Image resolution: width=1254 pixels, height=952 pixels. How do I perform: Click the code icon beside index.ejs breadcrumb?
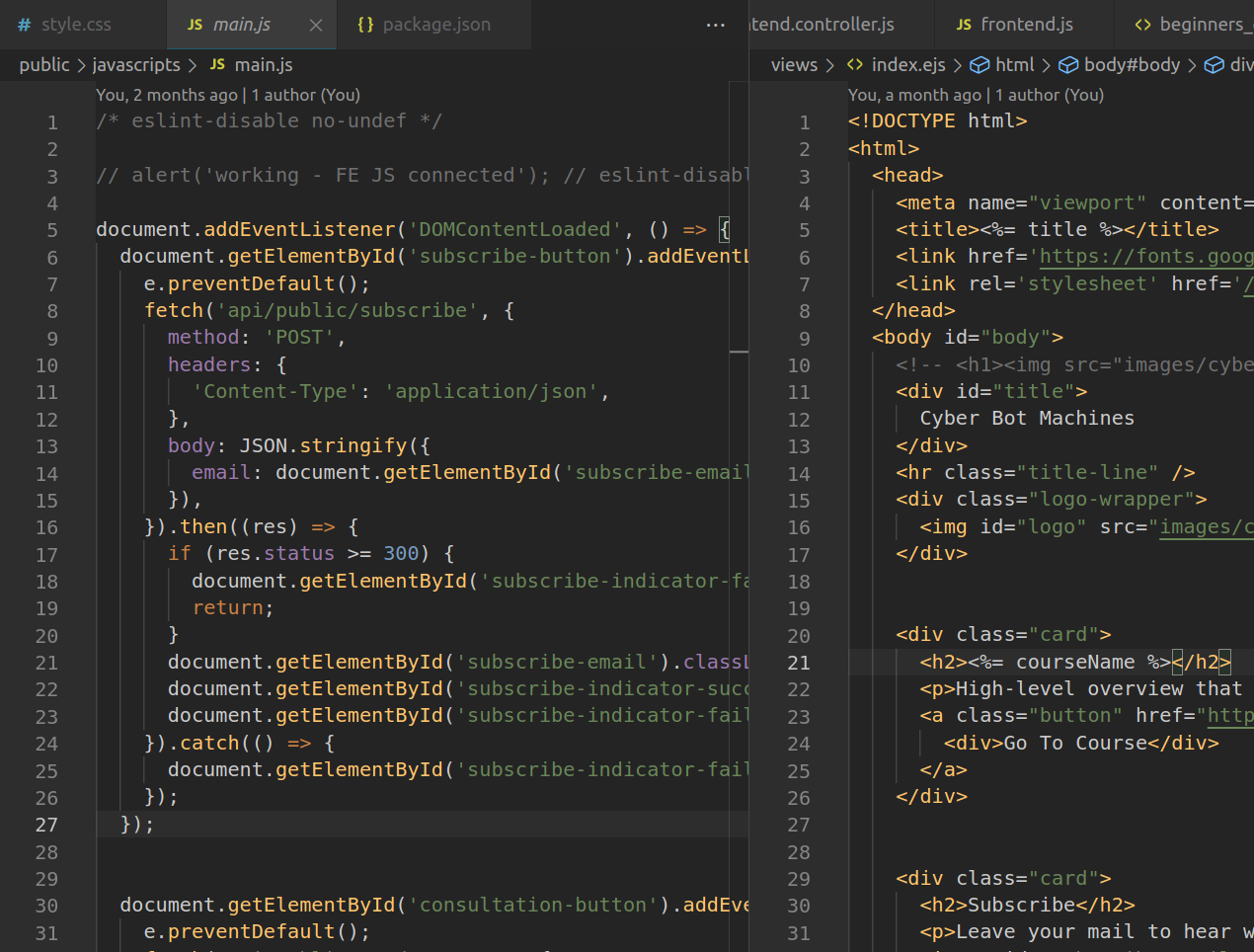[855, 64]
